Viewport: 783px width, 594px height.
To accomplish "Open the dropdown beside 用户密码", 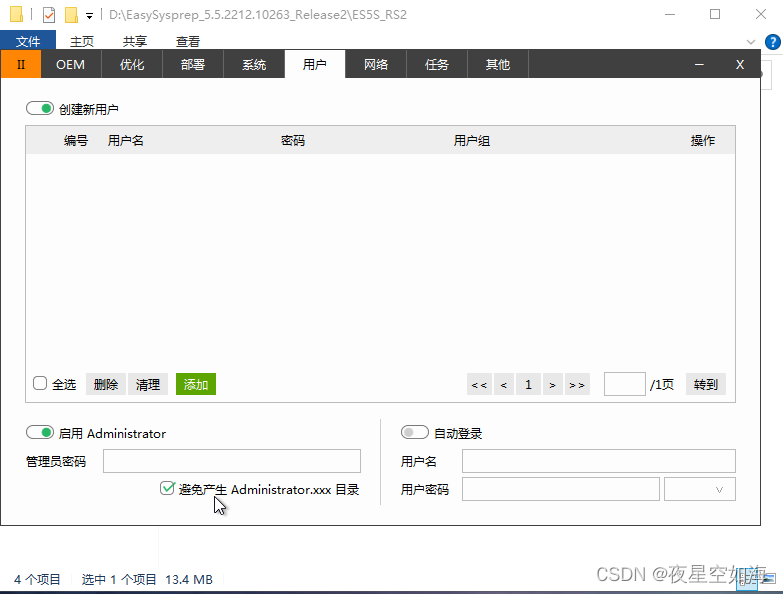I will (x=700, y=489).
